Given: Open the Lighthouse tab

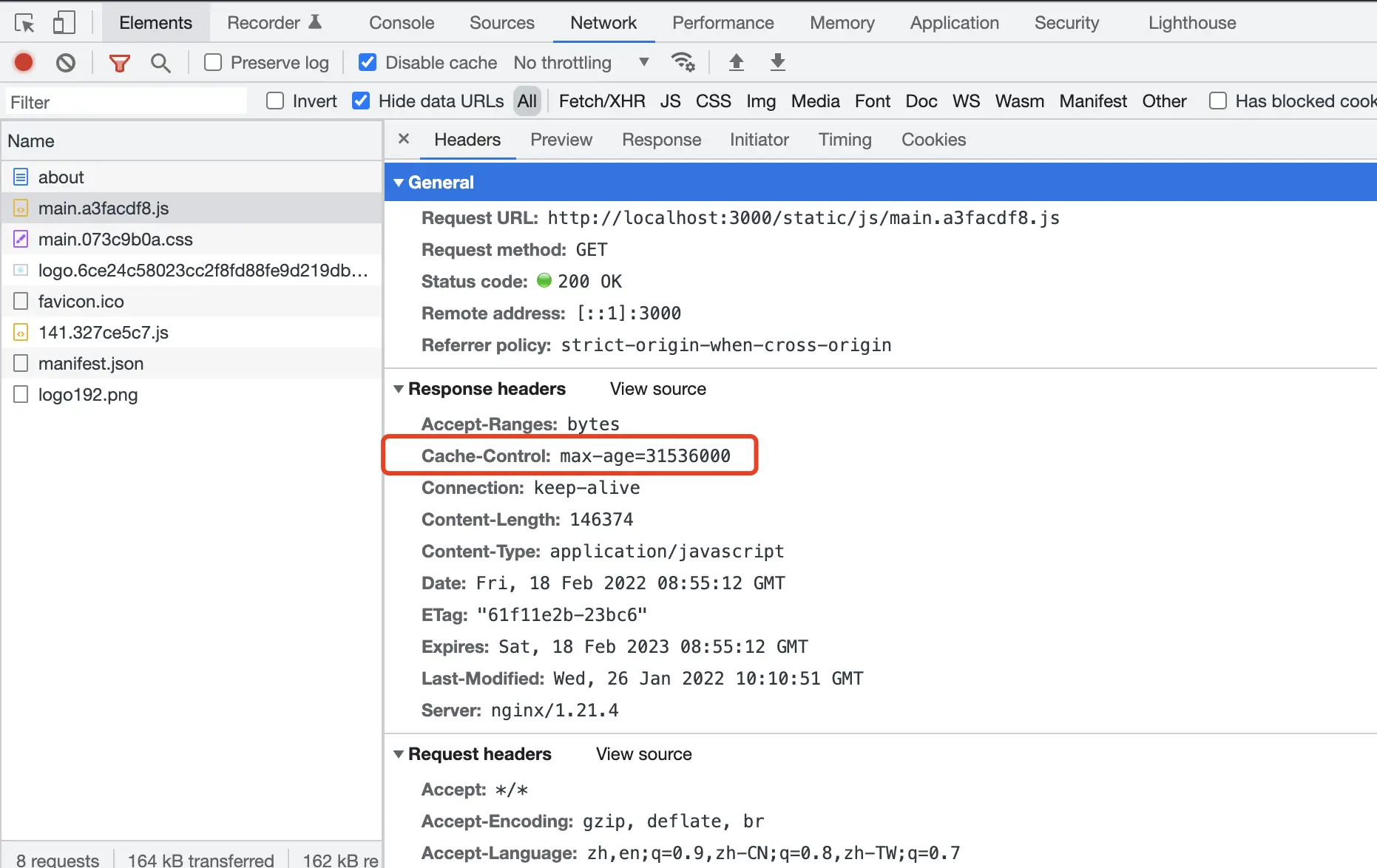Looking at the screenshot, I should pos(1192,23).
